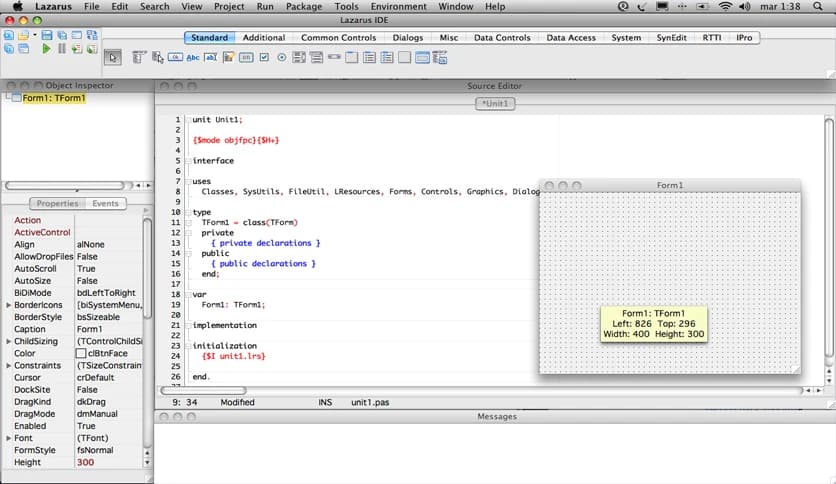Click the Caption property value Form1

pos(90,329)
